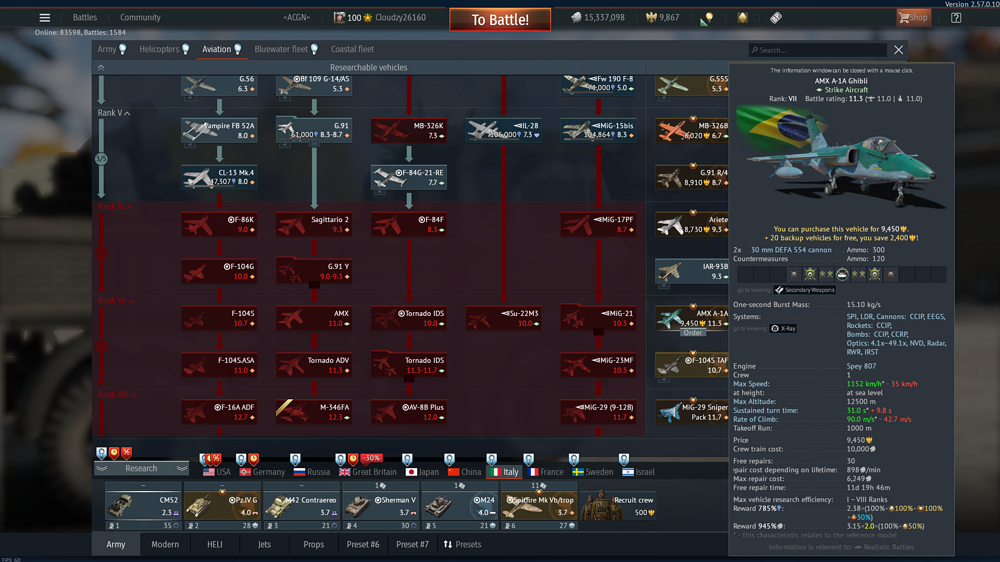Select the MB-326K aircraft
This screenshot has width=1000, height=562.
[x=409, y=131]
